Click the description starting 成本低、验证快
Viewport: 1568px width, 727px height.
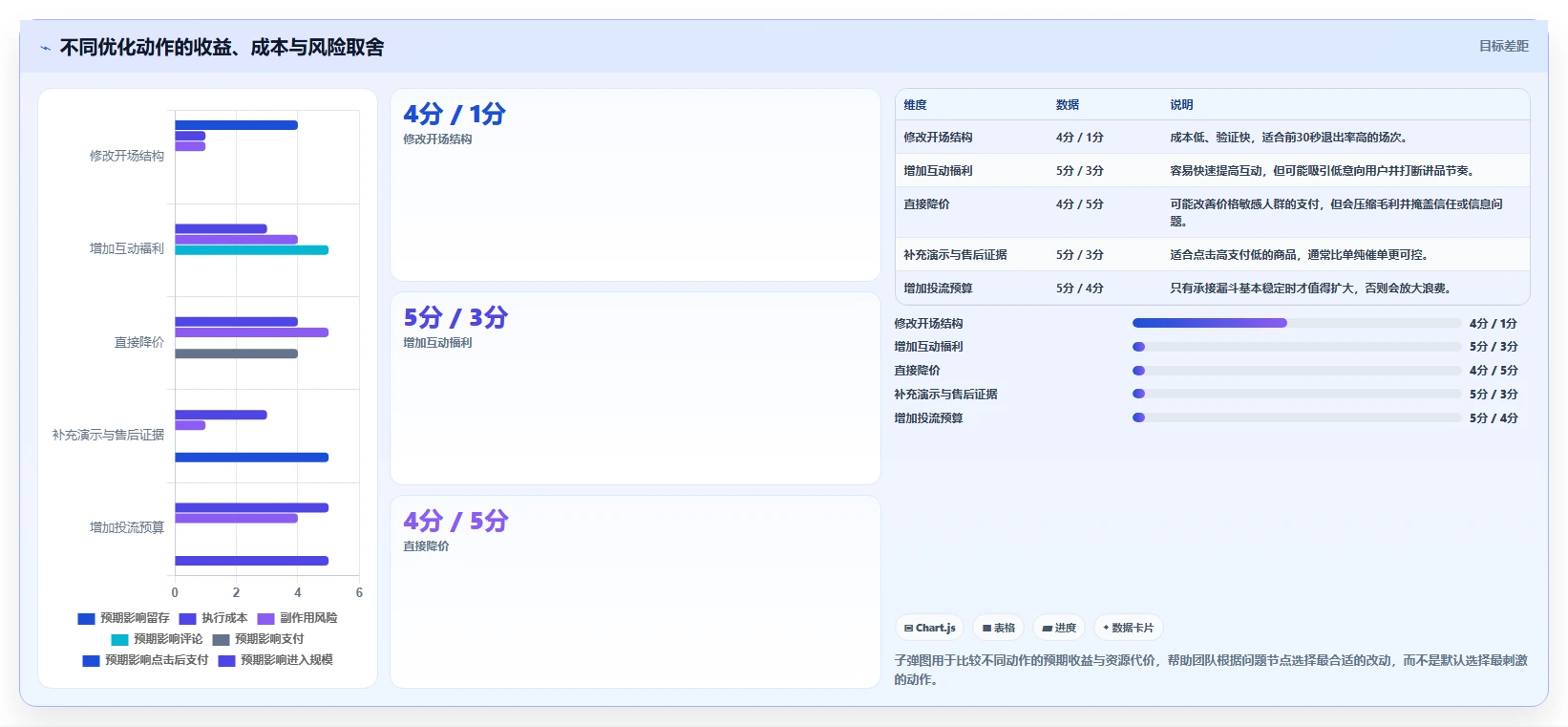(x=1288, y=138)
